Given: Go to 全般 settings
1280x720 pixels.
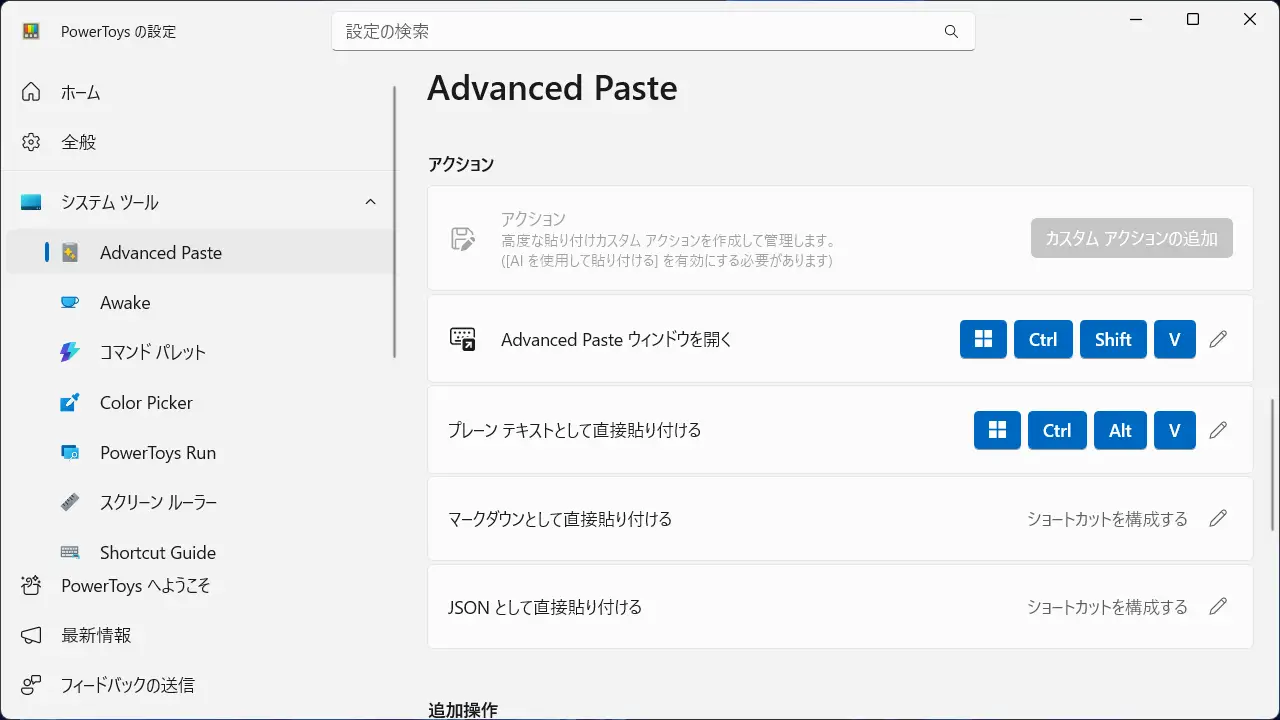Looking at the screenshot, I should (x=78, y=142).
